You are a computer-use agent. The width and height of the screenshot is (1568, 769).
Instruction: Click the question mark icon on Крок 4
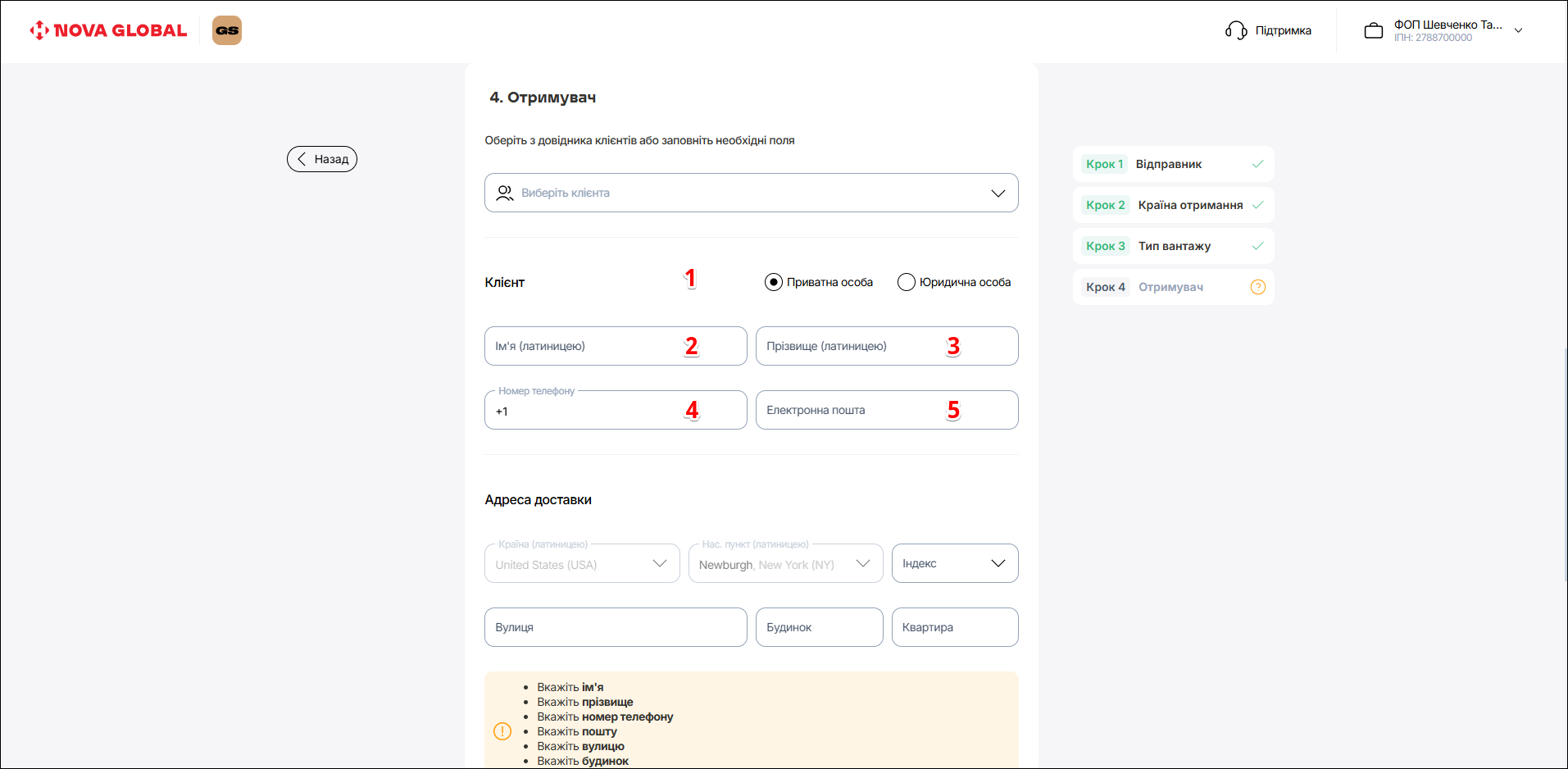coord(1257,287)
